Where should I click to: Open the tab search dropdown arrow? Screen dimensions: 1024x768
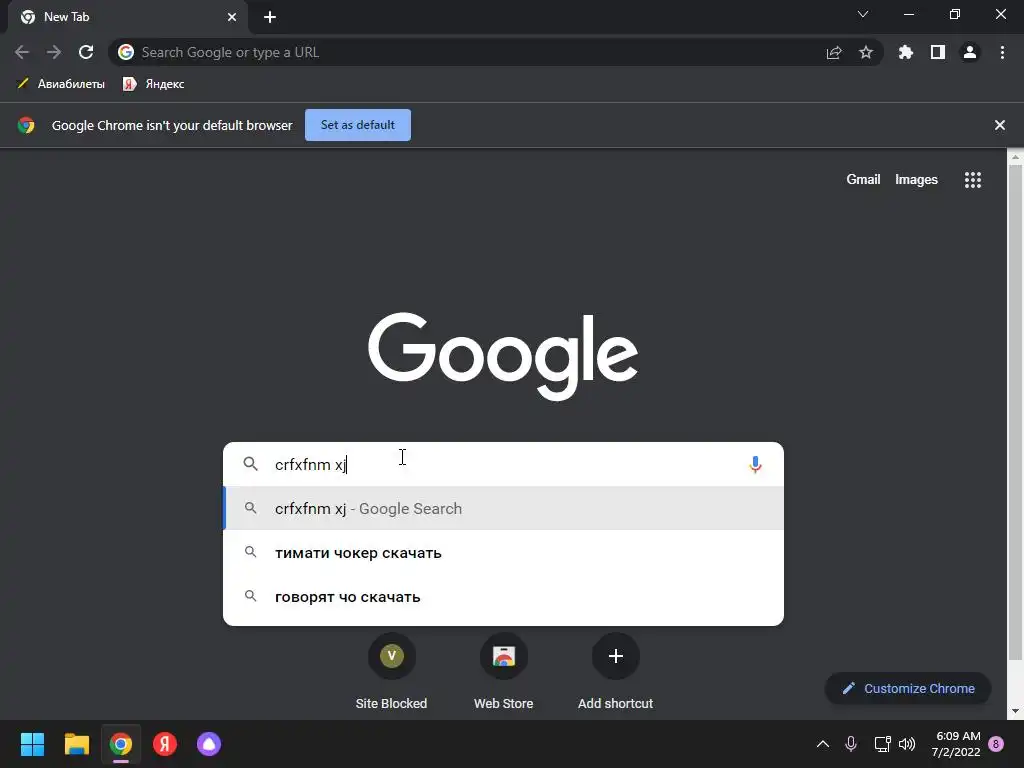click(x=863, y=14)
